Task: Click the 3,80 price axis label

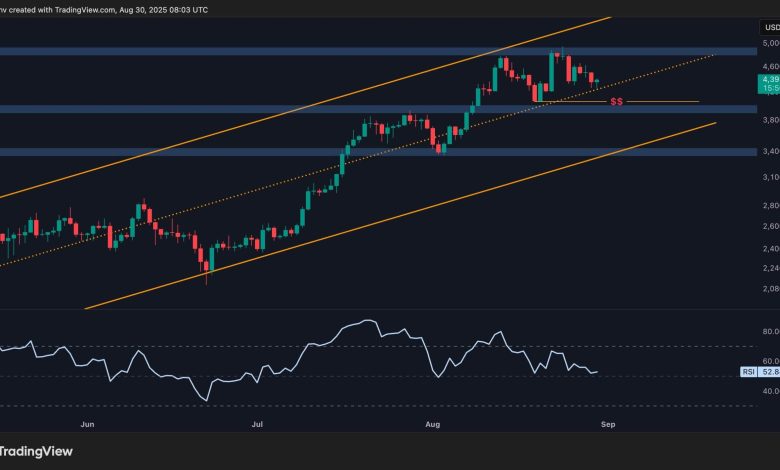Action: 771,120
